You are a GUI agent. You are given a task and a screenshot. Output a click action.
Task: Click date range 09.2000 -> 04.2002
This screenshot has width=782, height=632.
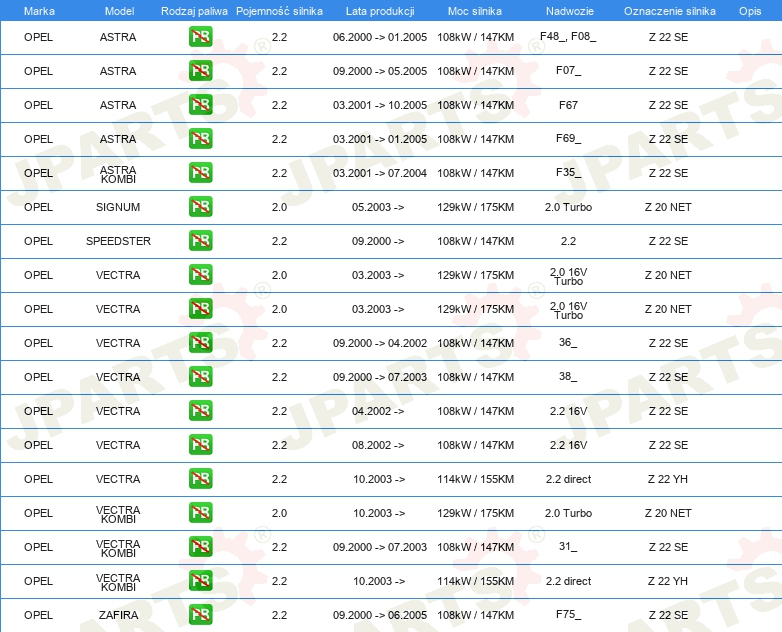click(380, 343)
